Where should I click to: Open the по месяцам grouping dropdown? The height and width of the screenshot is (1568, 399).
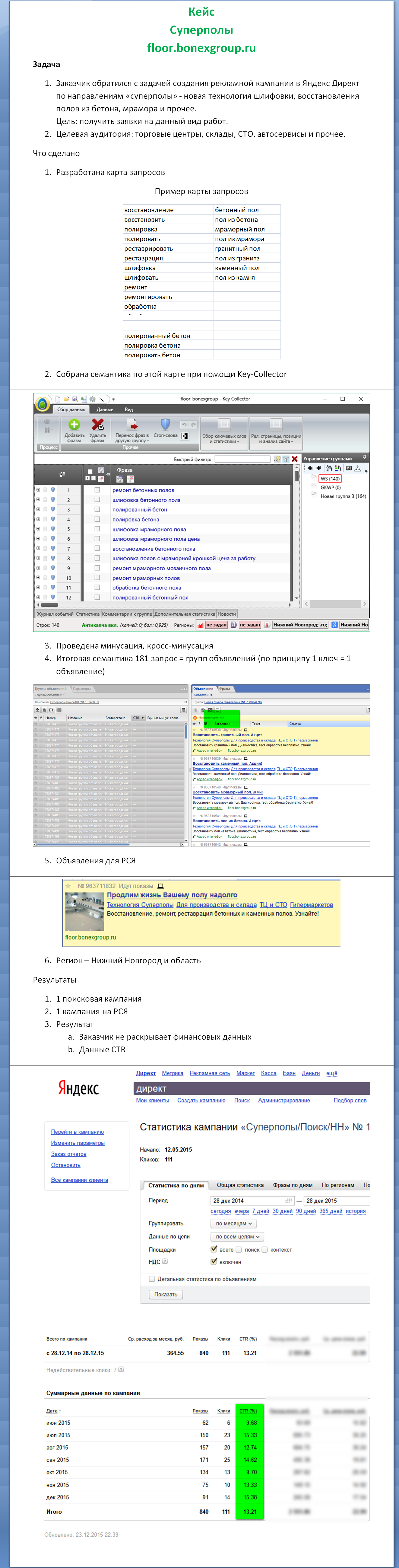click(x=233, y=1223)
